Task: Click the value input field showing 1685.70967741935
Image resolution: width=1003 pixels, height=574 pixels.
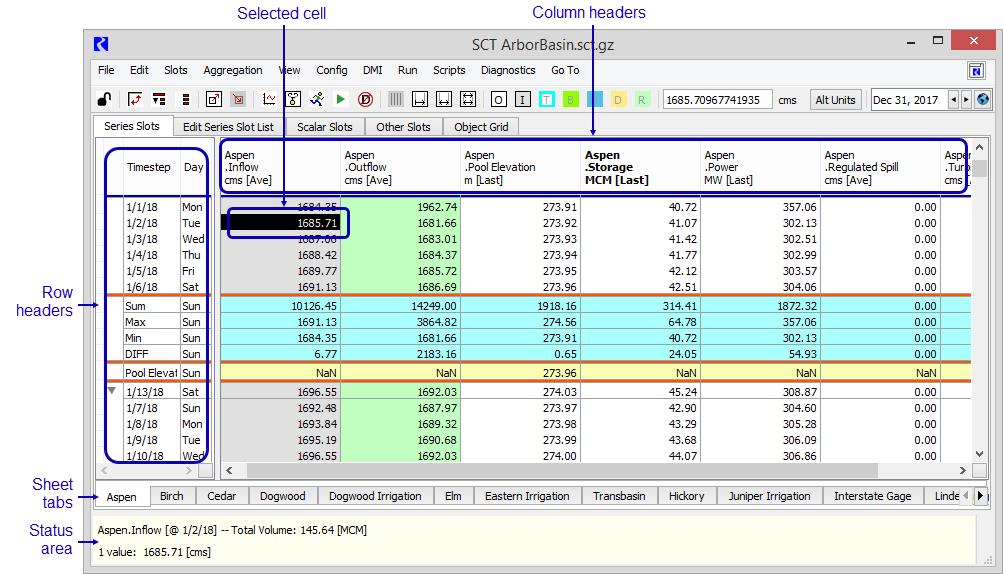Action: click(x=717, y=99)
